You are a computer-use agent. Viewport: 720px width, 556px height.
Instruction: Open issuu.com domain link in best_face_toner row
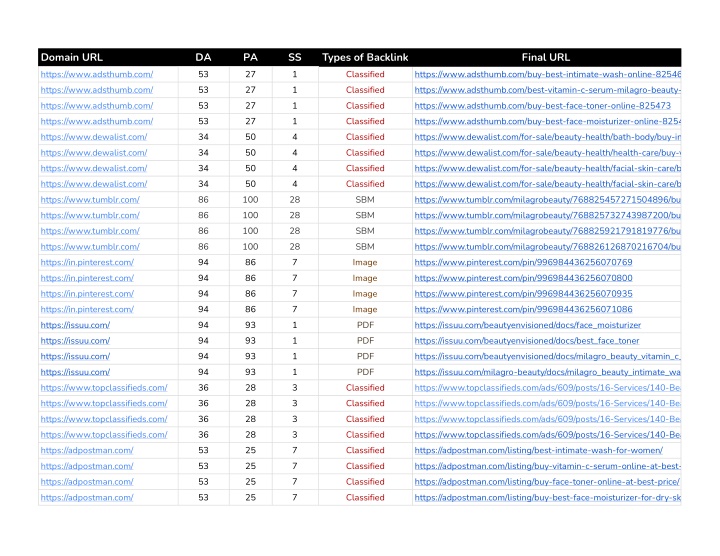[75, 341]
